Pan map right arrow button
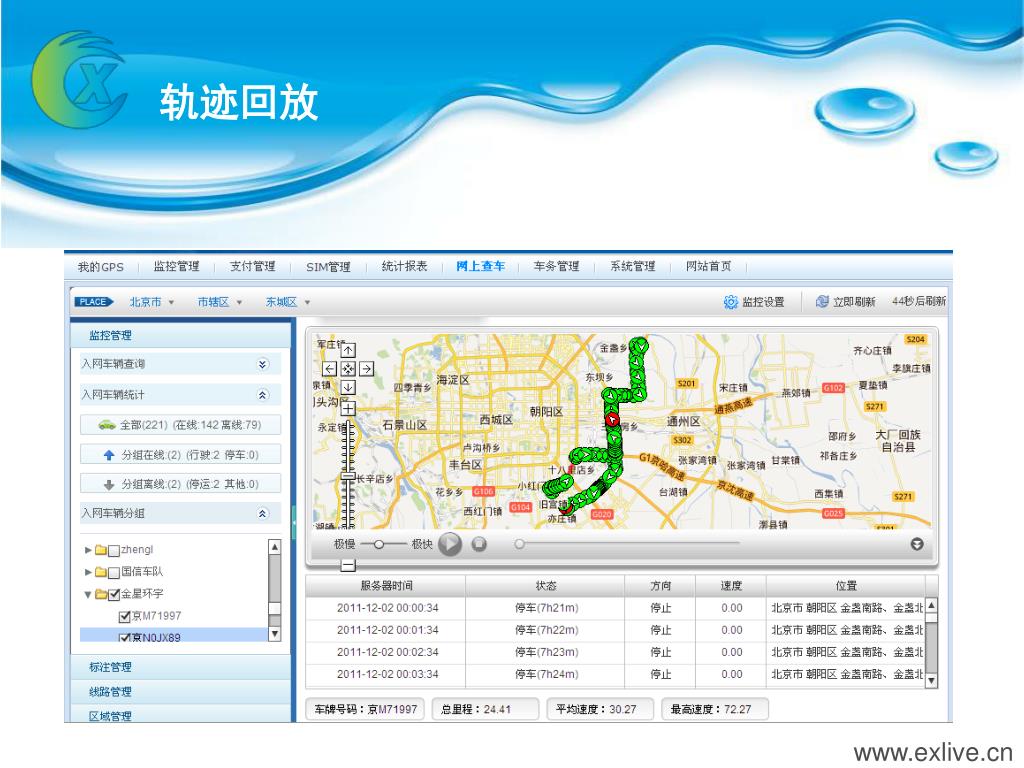Screen dimensions: 1024x768 click(366, 369)
